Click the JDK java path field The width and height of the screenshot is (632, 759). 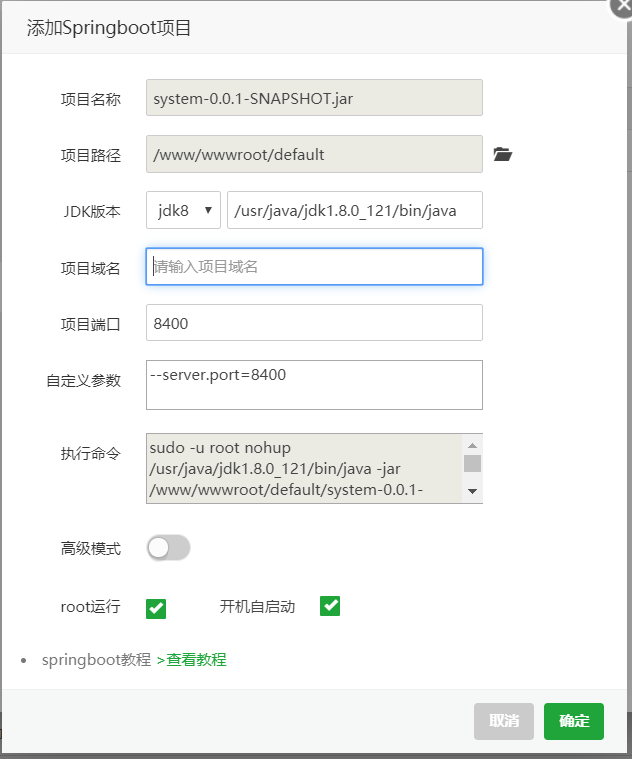(355, 211)
